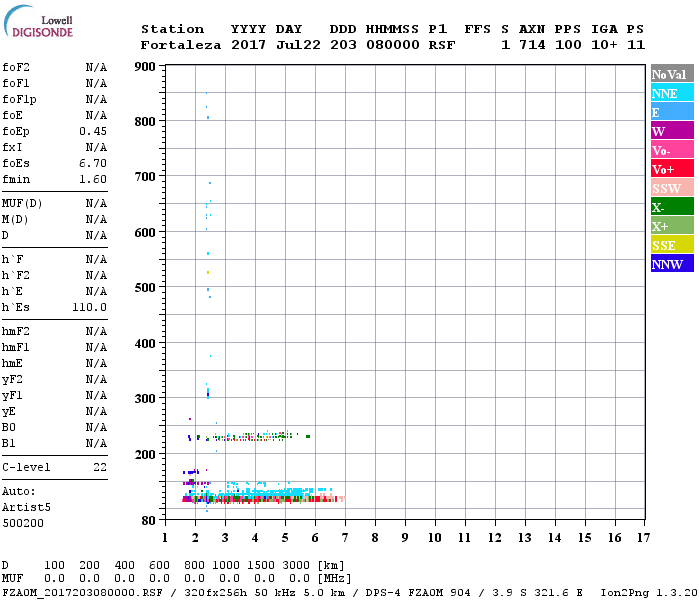The width and height of the screenshot is (700, 600).
Task: Select the NoVal gray legend swatch
Action: 671,75
